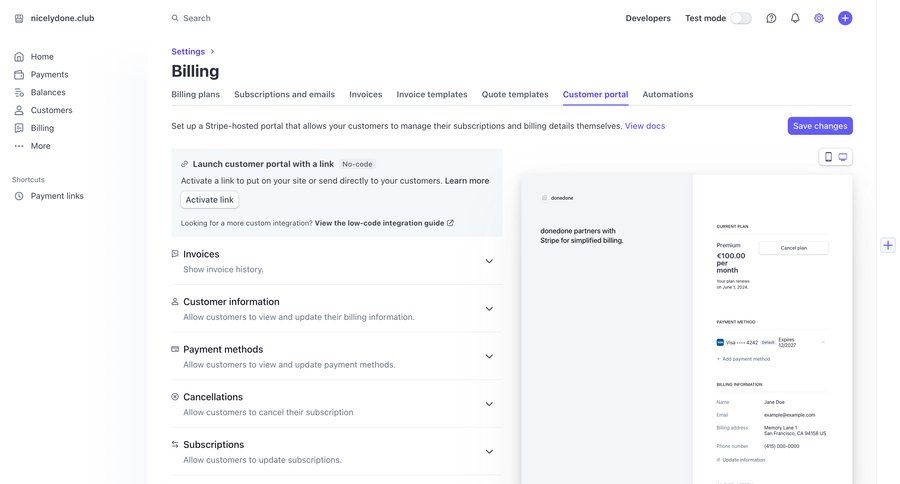Open settings gear icon

tap(818, 18)
